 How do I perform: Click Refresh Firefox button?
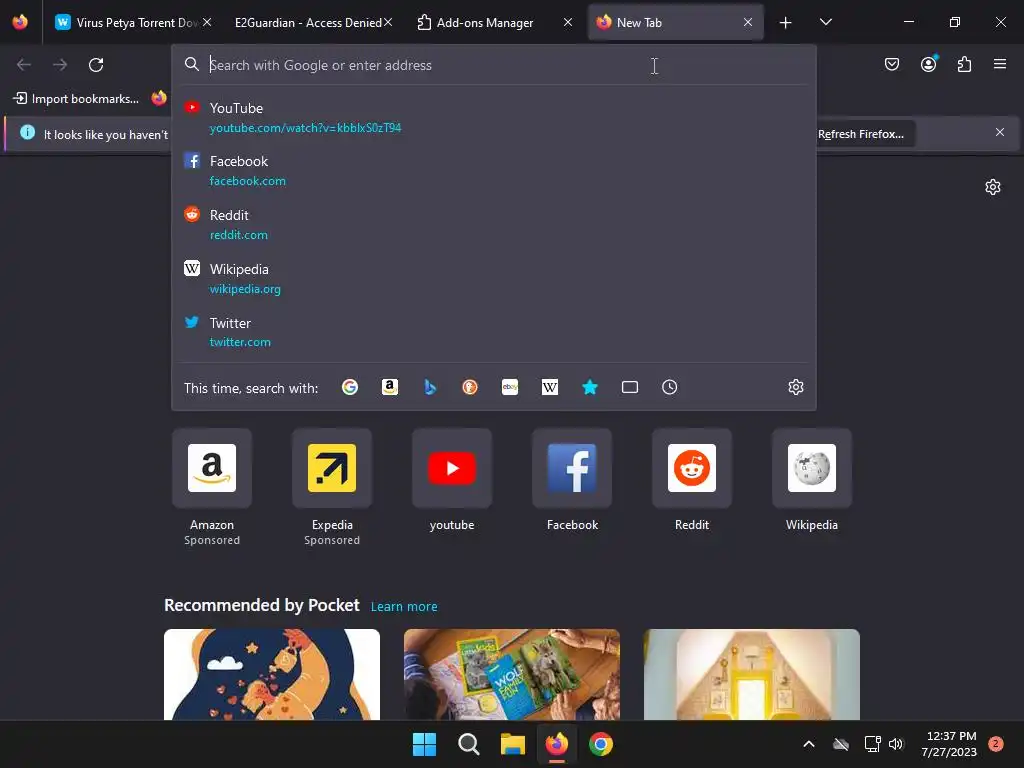coord(861,134)
